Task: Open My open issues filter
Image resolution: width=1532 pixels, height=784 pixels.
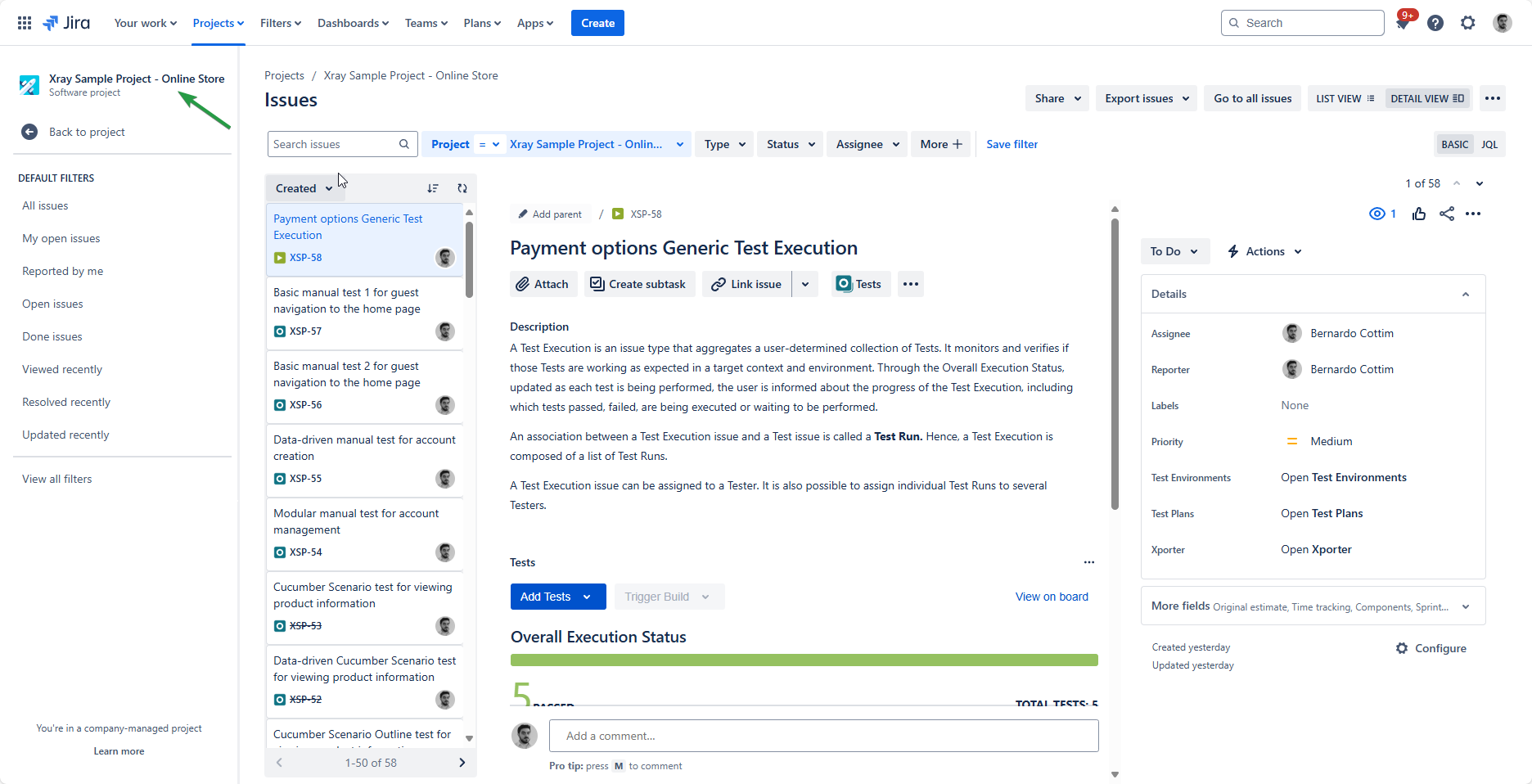Action: (x=61, y=238)
